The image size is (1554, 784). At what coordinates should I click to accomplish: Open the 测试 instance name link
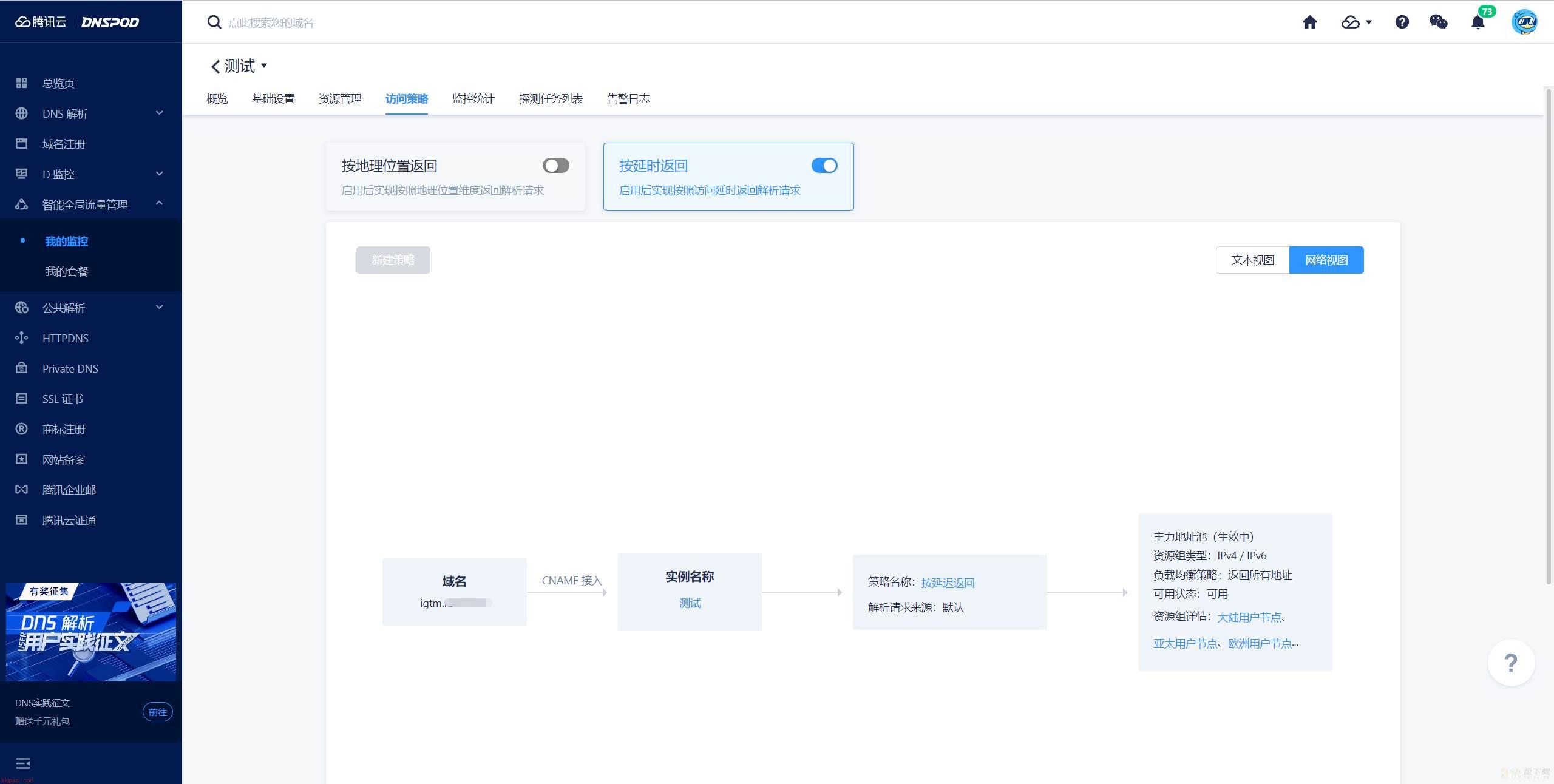coord(690,603)
